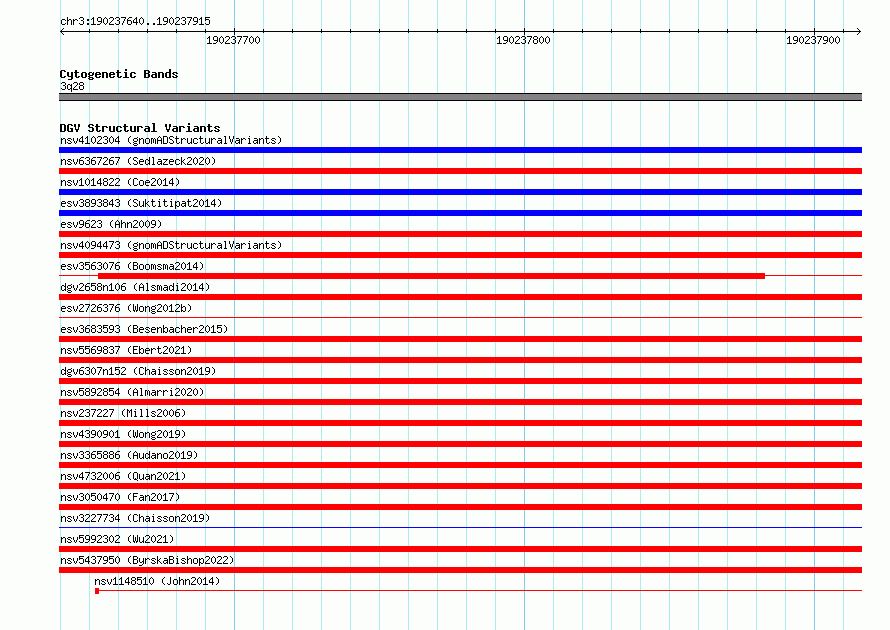This screenshot has width=890, height=630.
Task: Open nsv1148510 (John2014) label
Action: [x=157, y=581]
